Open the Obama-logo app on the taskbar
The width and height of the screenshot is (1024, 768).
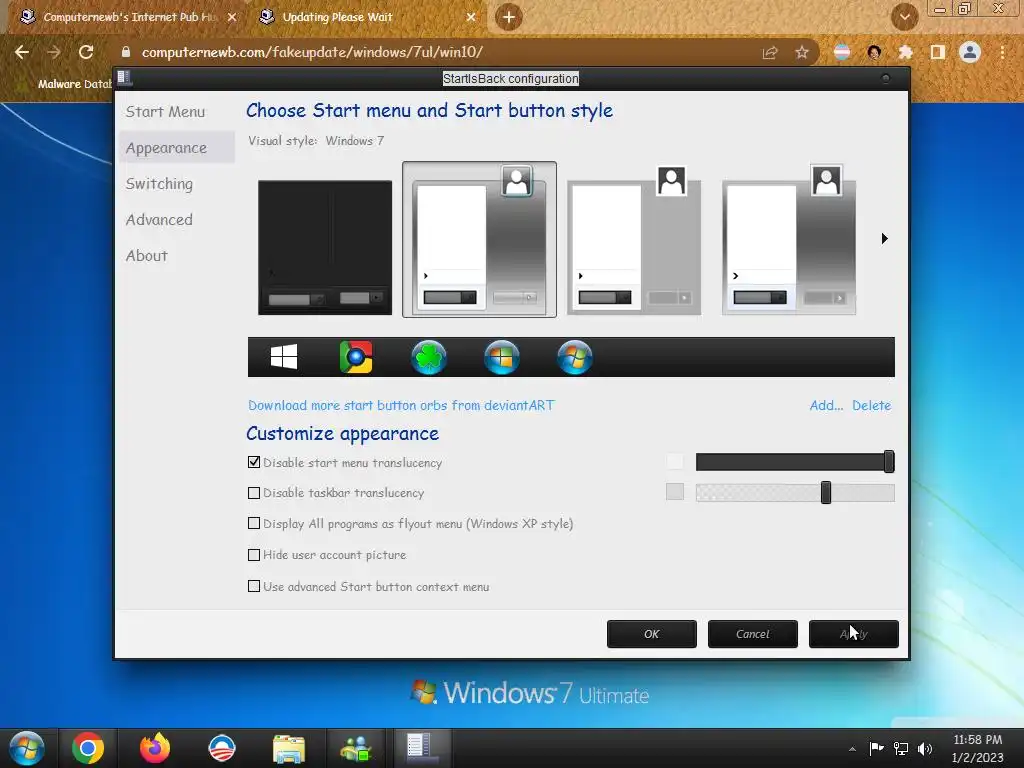click(222, 748)
